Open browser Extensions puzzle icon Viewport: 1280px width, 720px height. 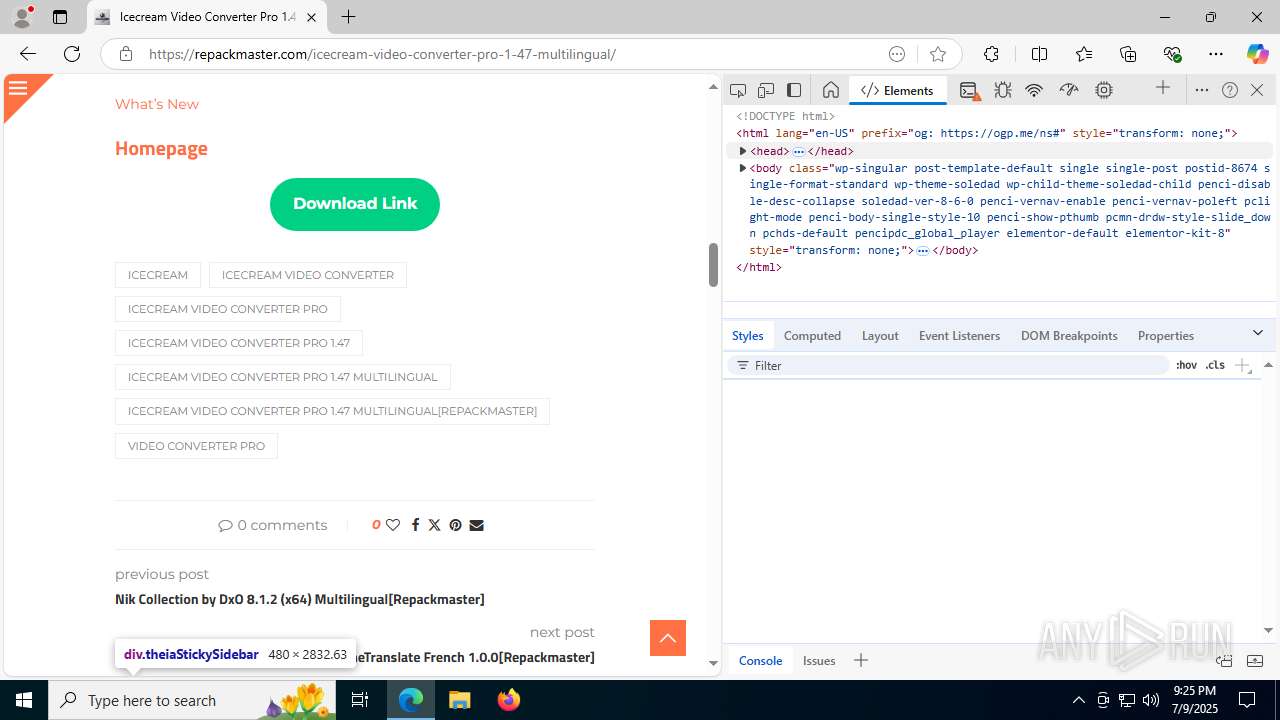[991, 54]
